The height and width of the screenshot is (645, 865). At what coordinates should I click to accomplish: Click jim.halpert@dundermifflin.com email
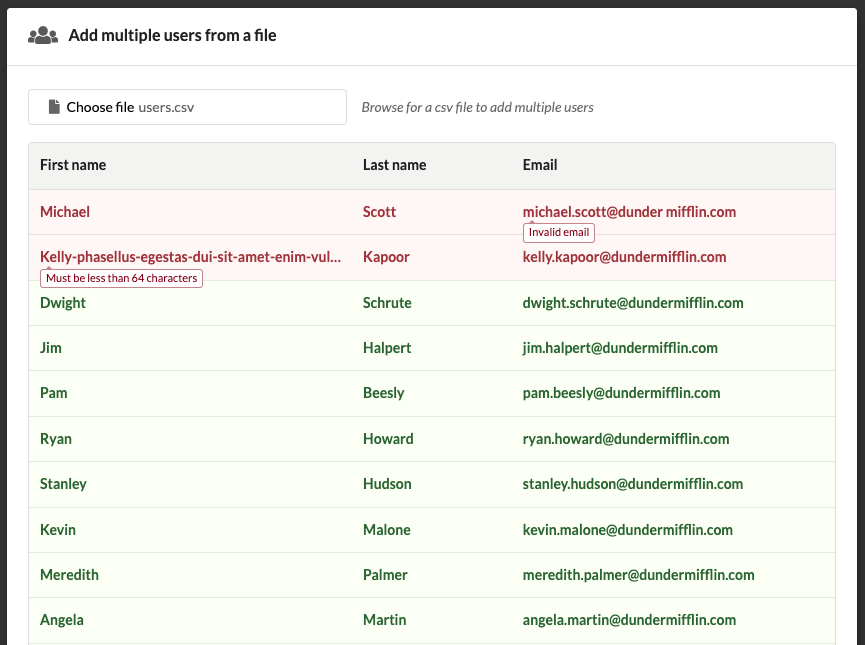[620, 348]
